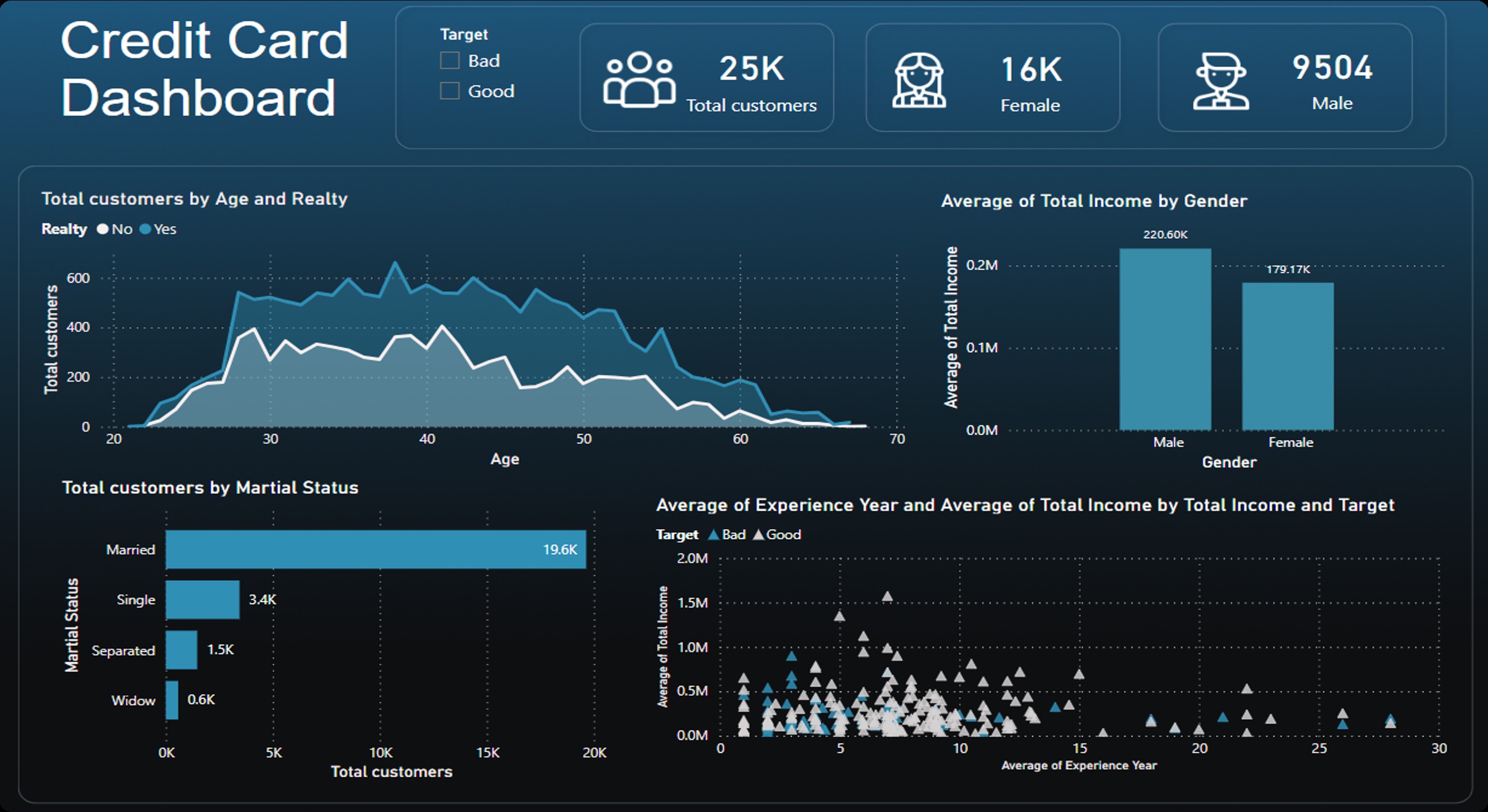Screen dimensions: 1488x812
Task: Click the 0.2M tick on the income chart
Action: point(982,266)
